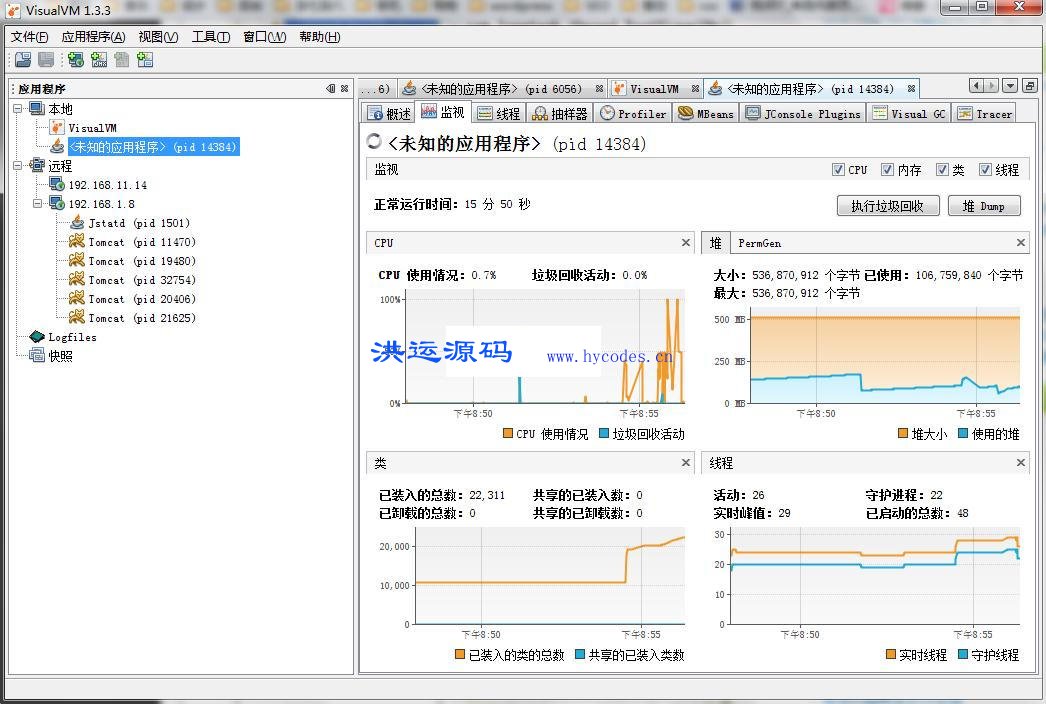The height and width of the screenshot is (704, 1046).
Task: Click the 执行垃圾回收 button
Action: pos(888,206)
